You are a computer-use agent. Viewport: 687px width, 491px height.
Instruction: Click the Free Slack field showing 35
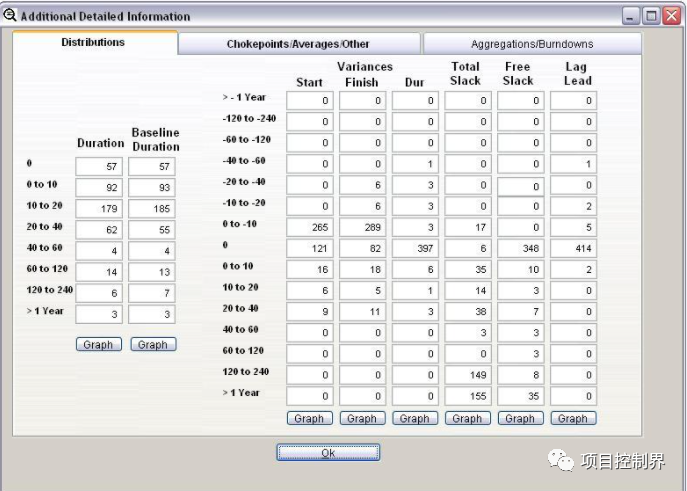click(x=521, y=396)
